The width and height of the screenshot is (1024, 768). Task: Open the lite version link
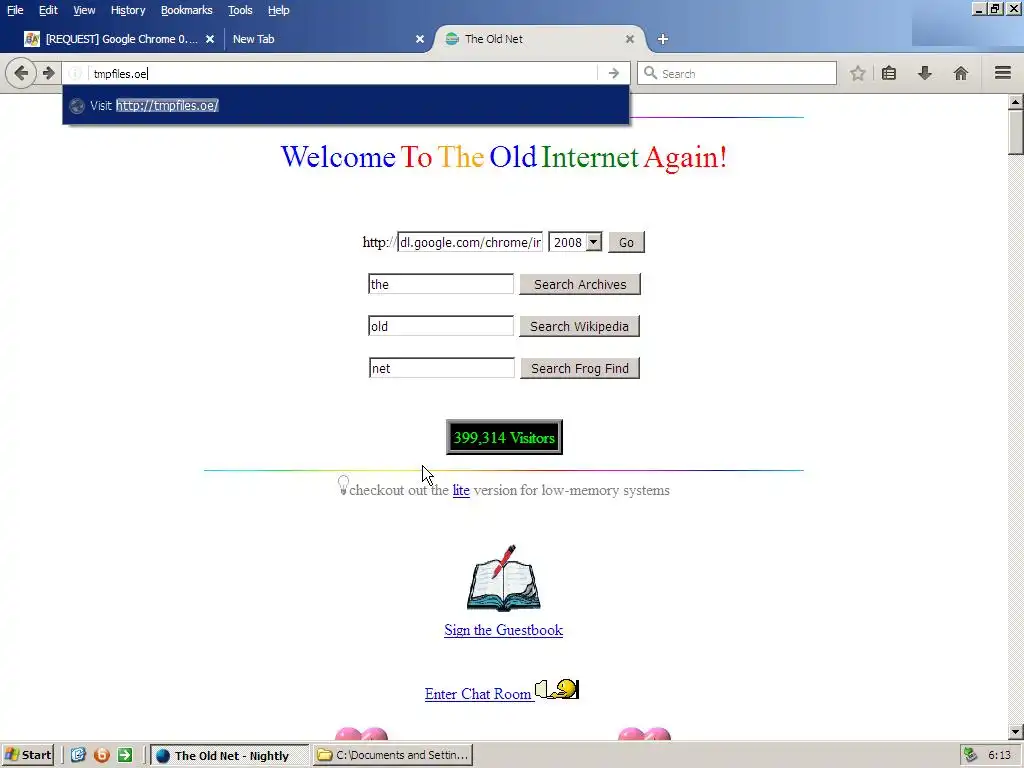461,490
